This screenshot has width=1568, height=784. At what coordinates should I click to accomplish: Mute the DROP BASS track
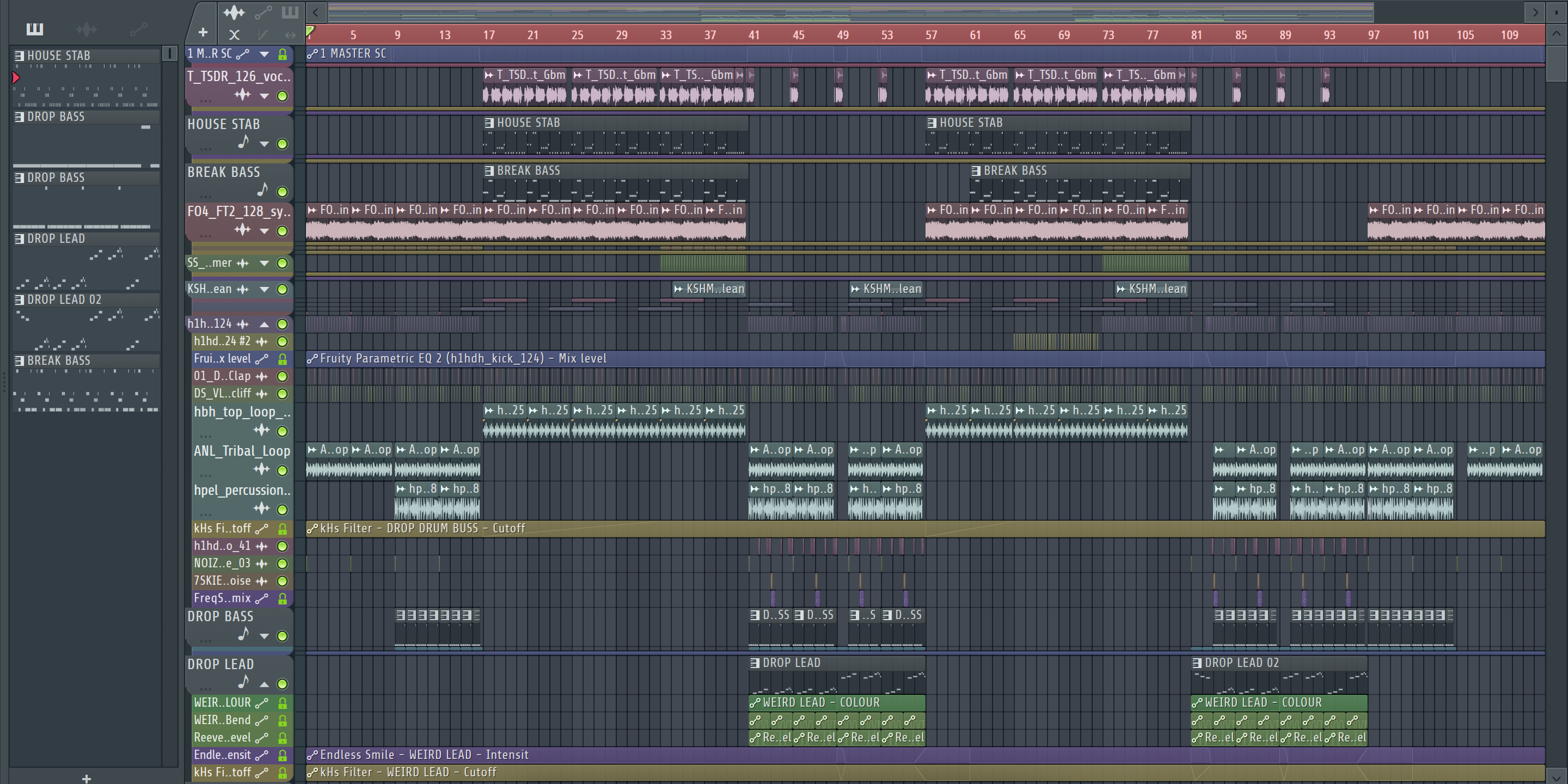[283, 636]
